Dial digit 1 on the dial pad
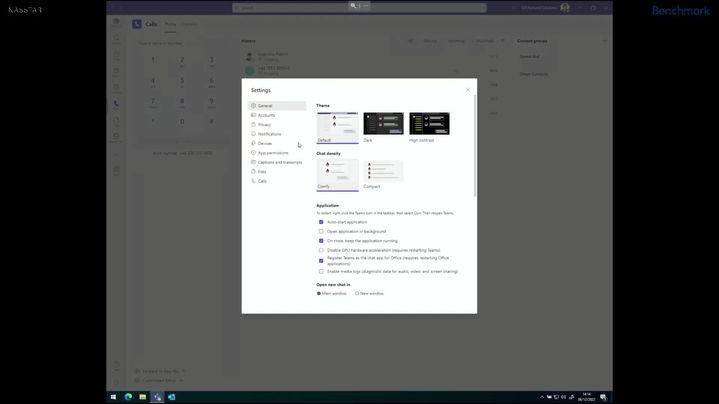Screen dimensions: 719x404 point(153,61)
